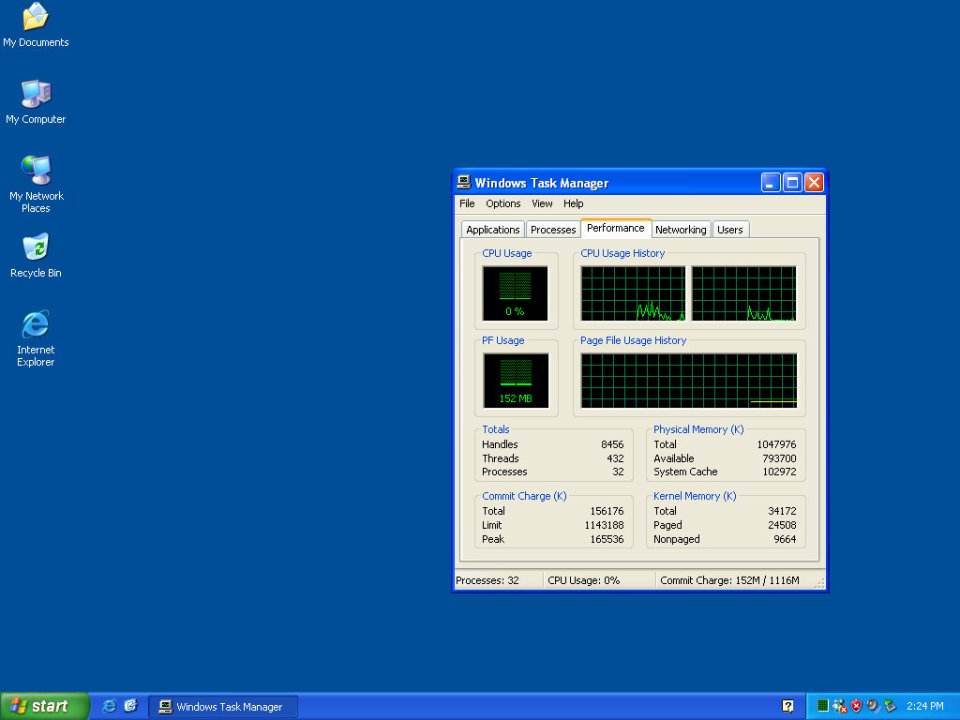
Task: Click the My Network Places icon
Action: [35, 172]
